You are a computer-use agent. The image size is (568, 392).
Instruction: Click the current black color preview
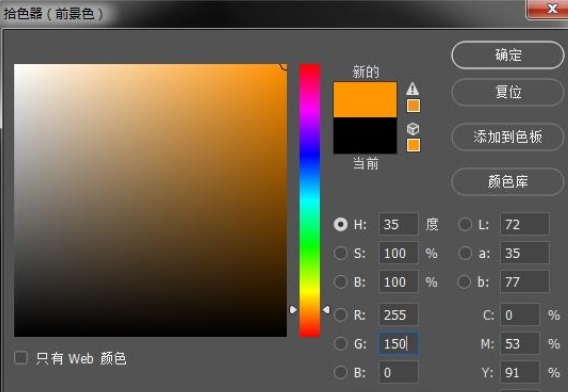pos(365,135)
